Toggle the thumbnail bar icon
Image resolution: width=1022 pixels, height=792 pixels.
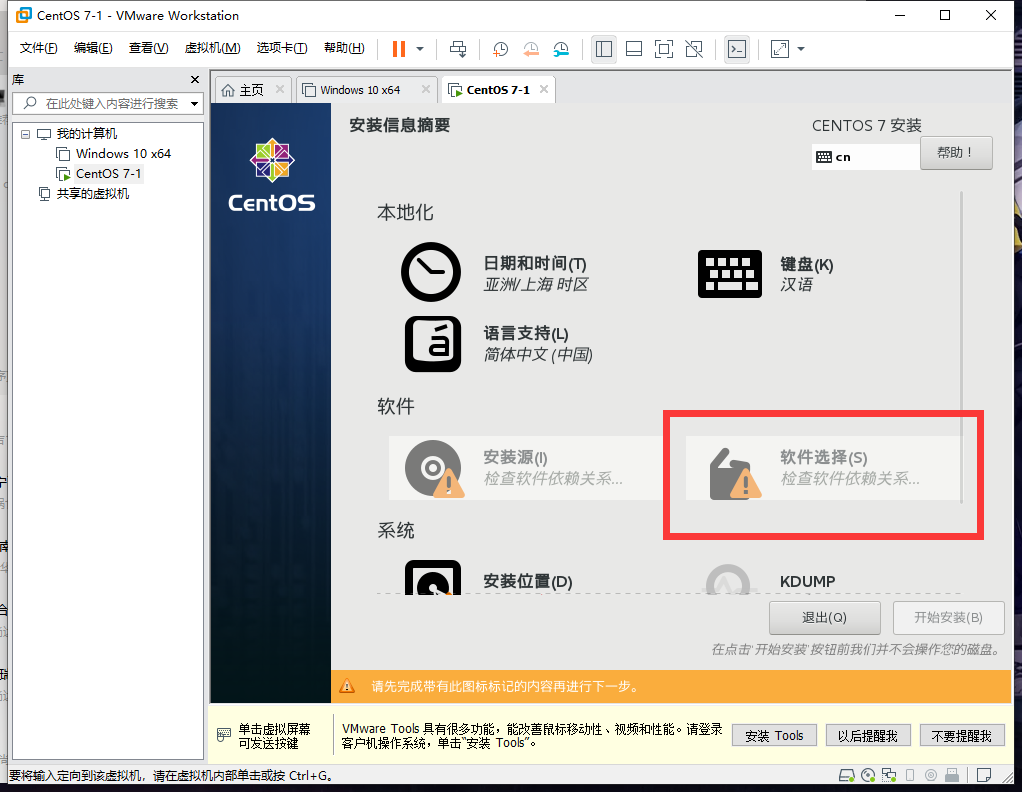tap(634, 49)
